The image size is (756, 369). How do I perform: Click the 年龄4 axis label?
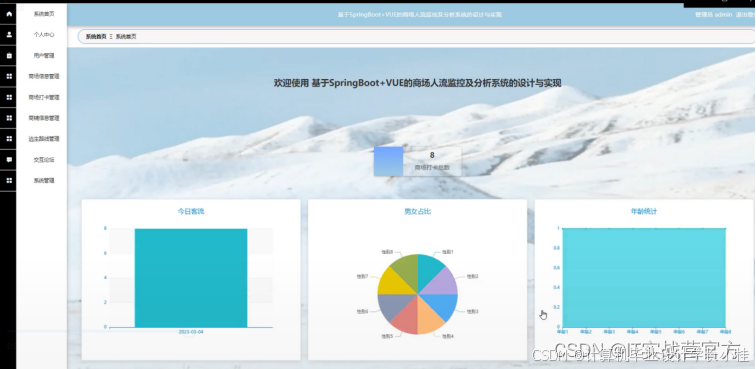point(632,332)
